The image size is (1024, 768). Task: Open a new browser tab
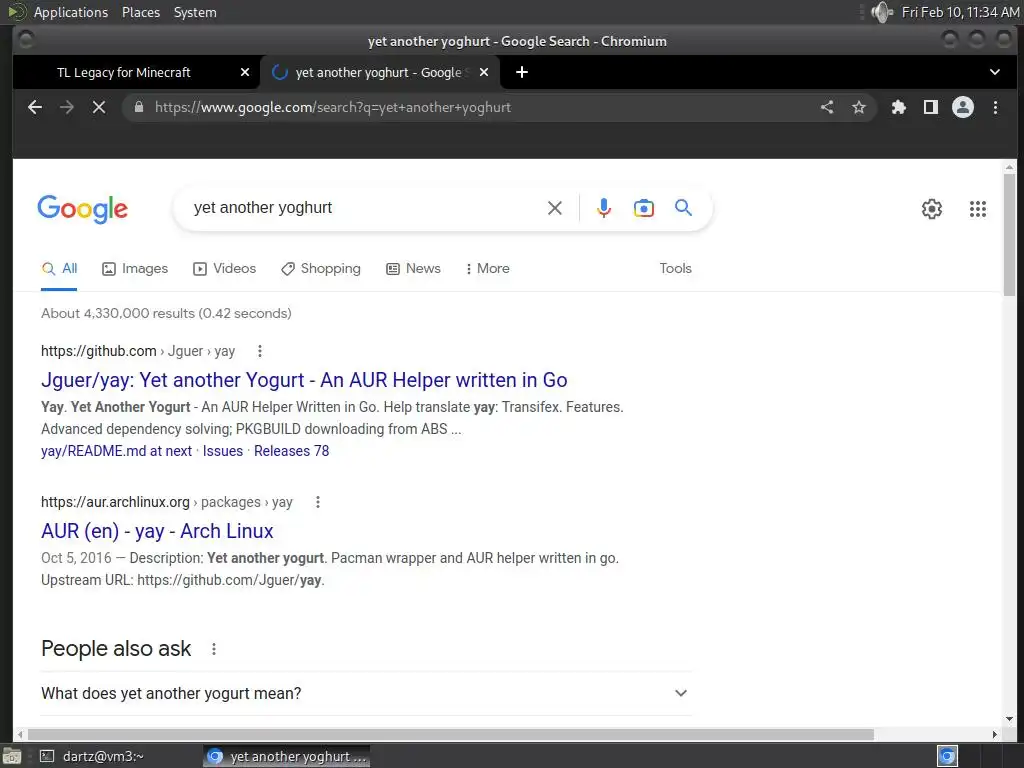coord(522,72)
